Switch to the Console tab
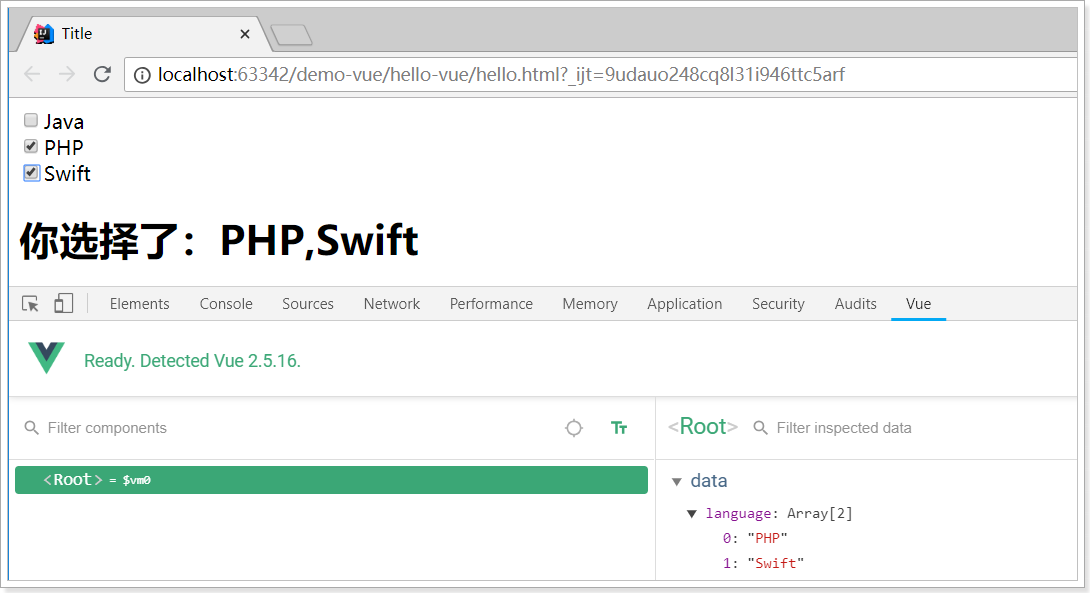The height and width of the screenshot is (593, 1090). (x=226, y=304)
